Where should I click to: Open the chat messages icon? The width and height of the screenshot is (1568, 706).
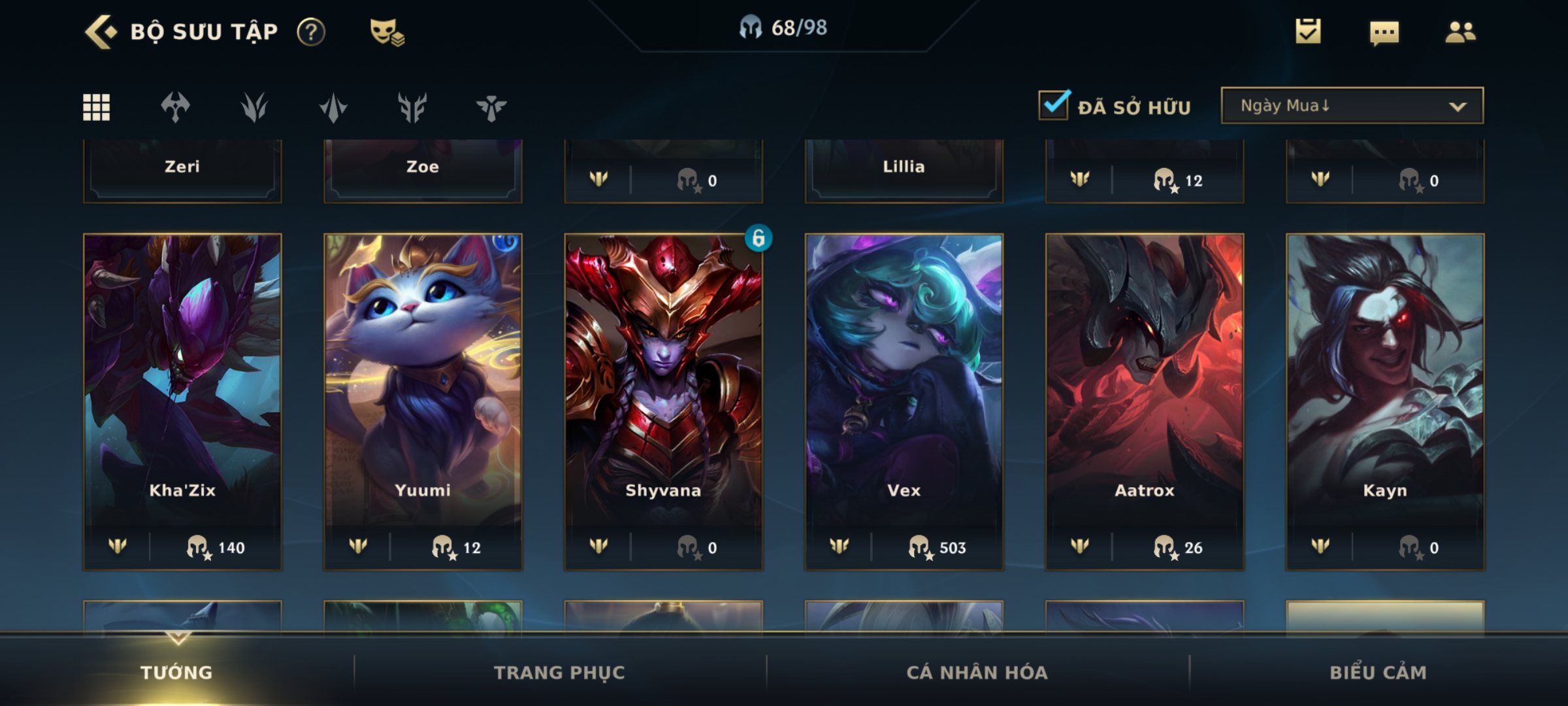tap(1384, 33)
